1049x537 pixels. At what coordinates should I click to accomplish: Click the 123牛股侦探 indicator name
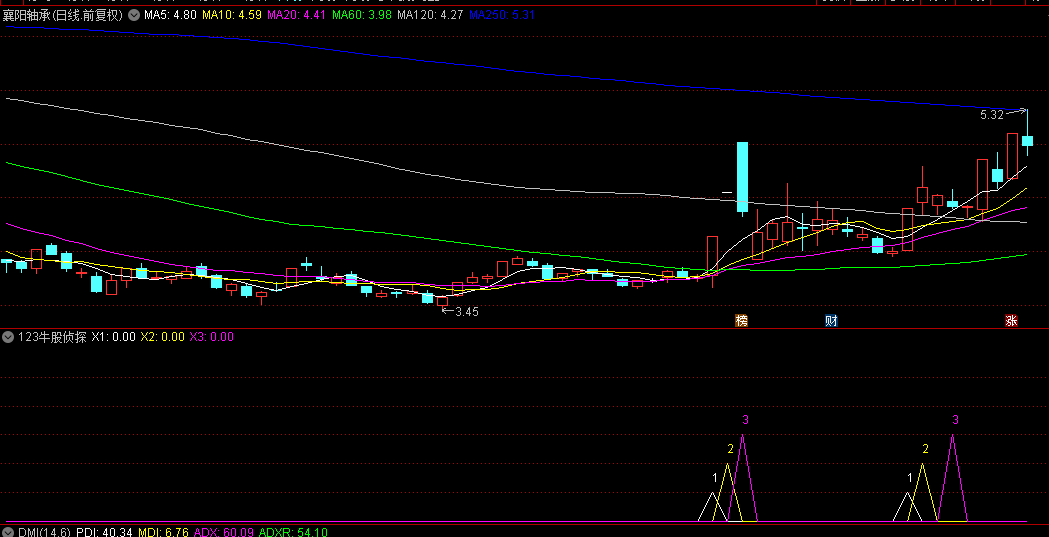52,336
